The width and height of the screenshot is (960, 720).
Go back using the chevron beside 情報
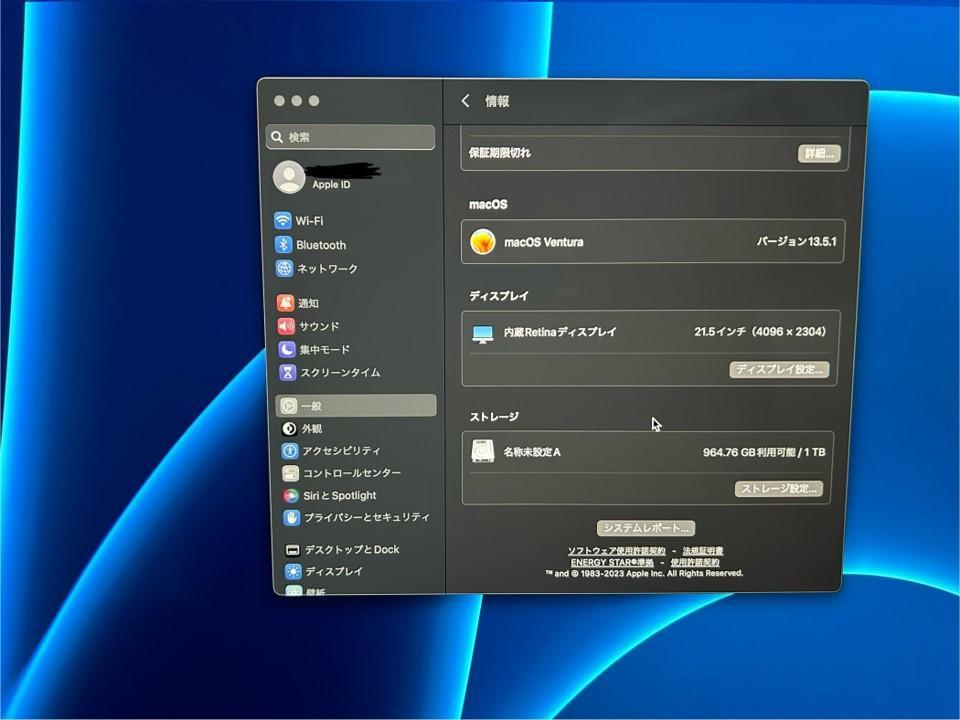[465, 100]
